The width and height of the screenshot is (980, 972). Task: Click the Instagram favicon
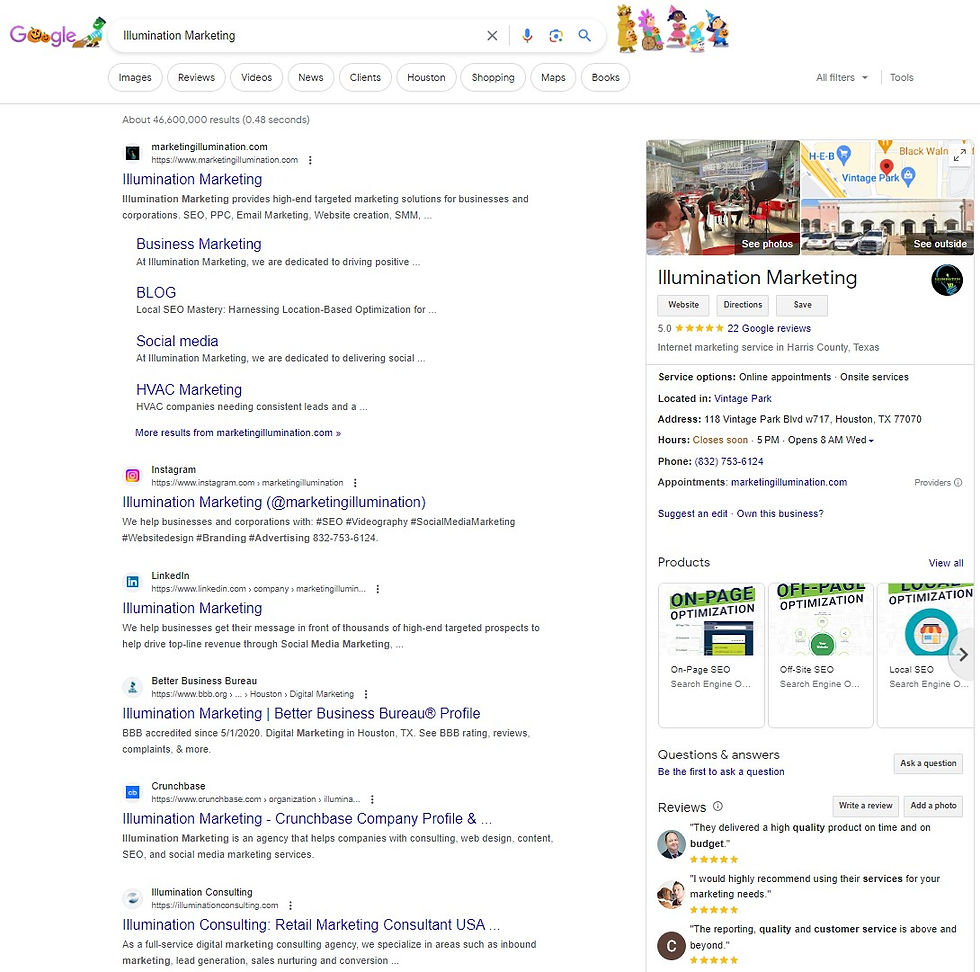(x=132, y=476)
